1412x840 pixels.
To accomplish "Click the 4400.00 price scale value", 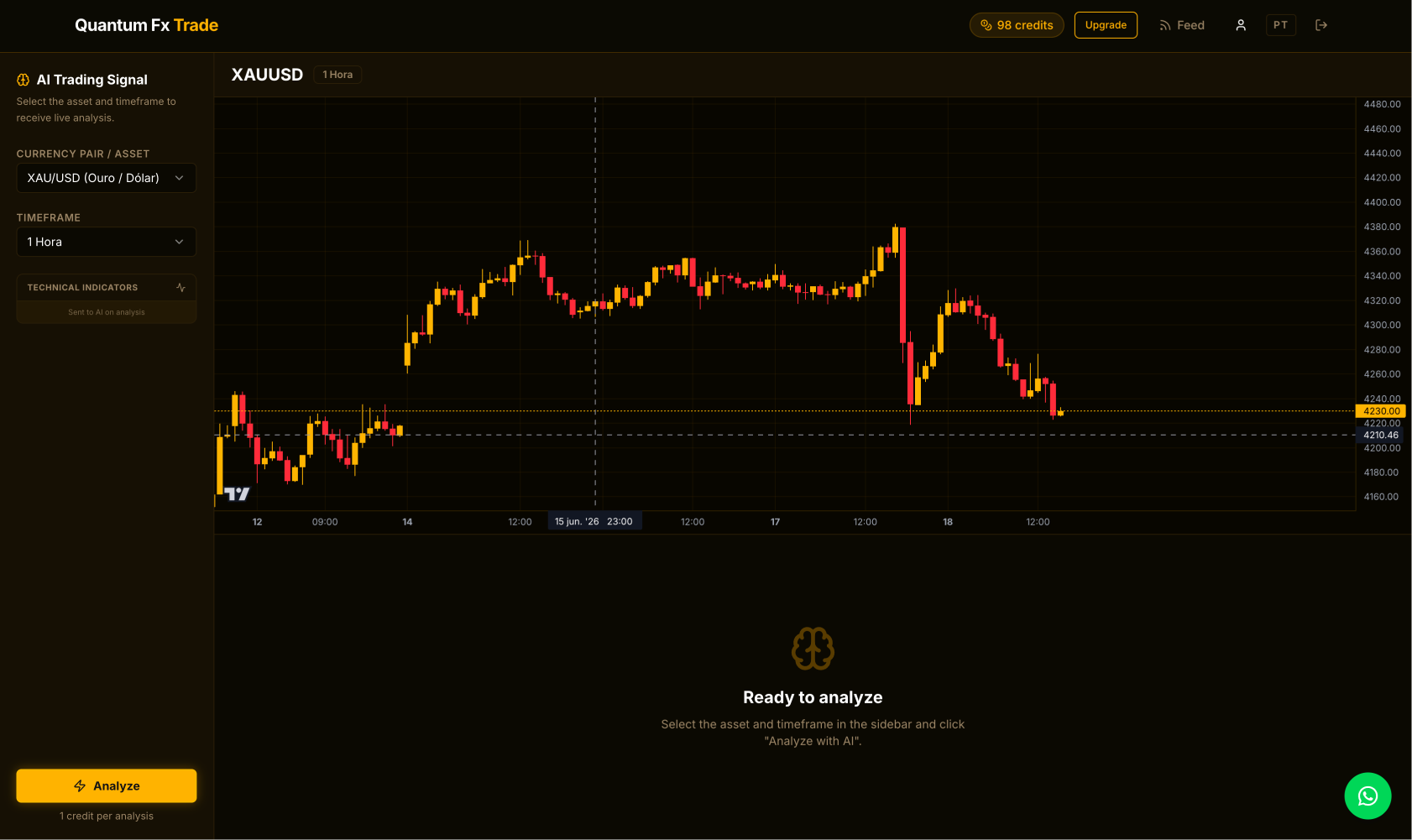I will pyautogui.click(x=1382, y=202).
